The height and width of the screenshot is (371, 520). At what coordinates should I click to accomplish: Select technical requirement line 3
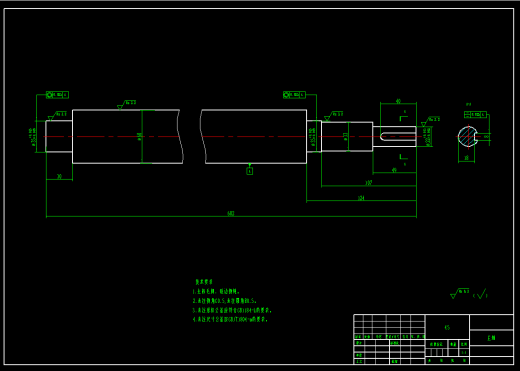(232, 310)
